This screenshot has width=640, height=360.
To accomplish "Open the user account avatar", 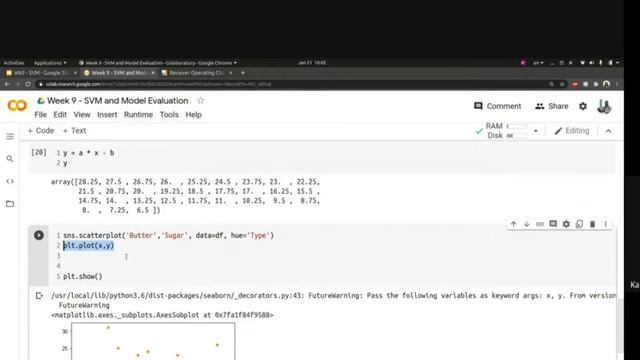I will pos(604,107).
